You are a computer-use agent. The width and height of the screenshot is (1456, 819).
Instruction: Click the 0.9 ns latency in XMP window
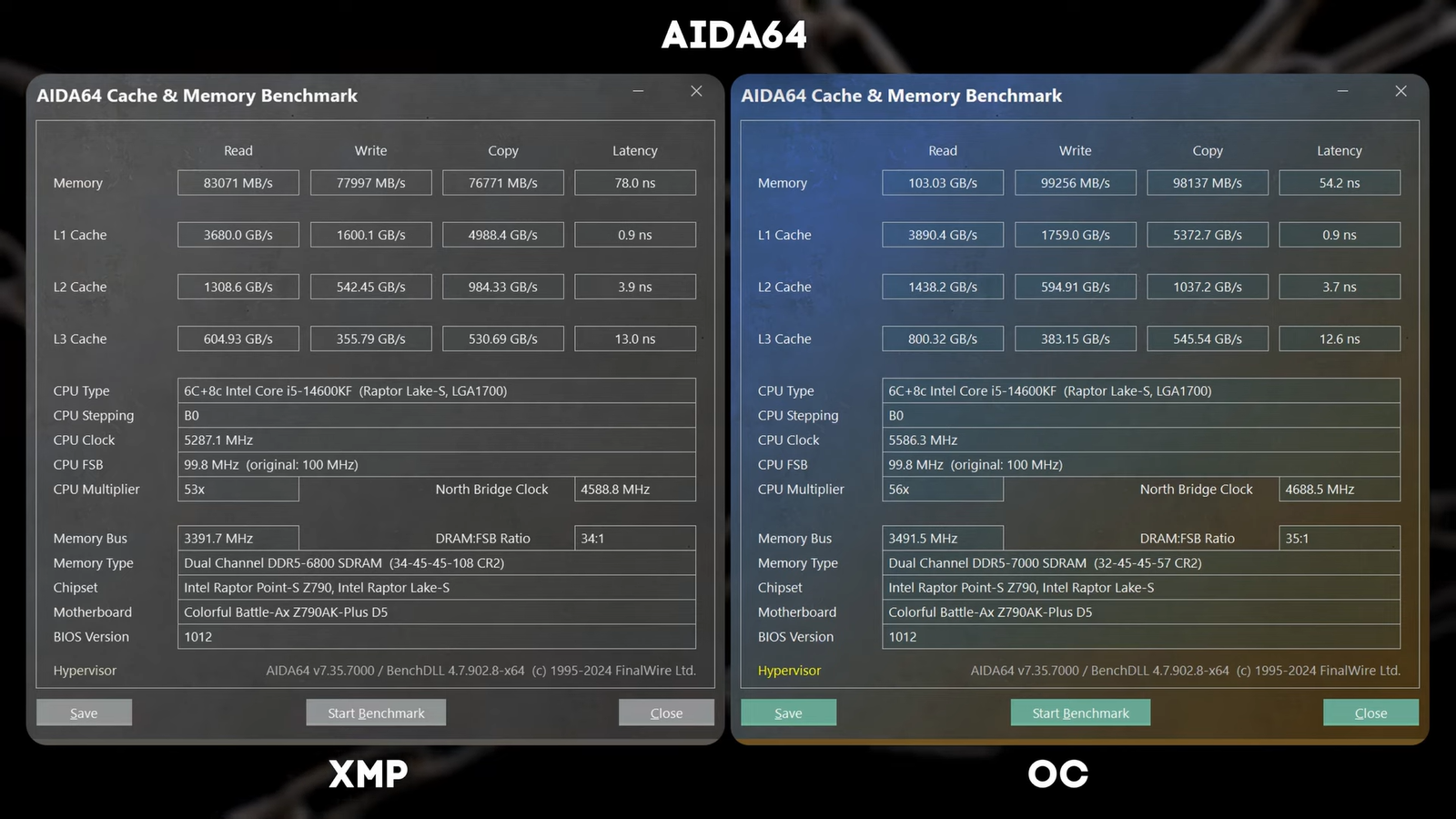pyautogui.click(x=635, y=235)
